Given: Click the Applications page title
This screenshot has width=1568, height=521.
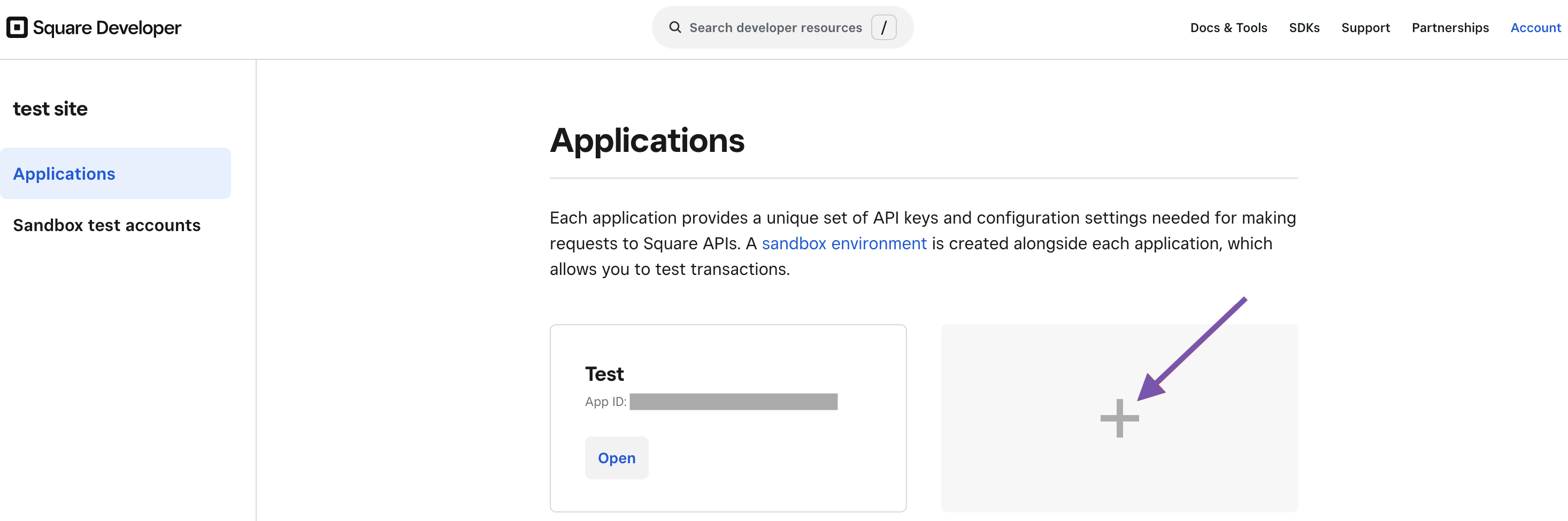Looking at the screenshot, I should pyautogui.click(x=647, y=141).
